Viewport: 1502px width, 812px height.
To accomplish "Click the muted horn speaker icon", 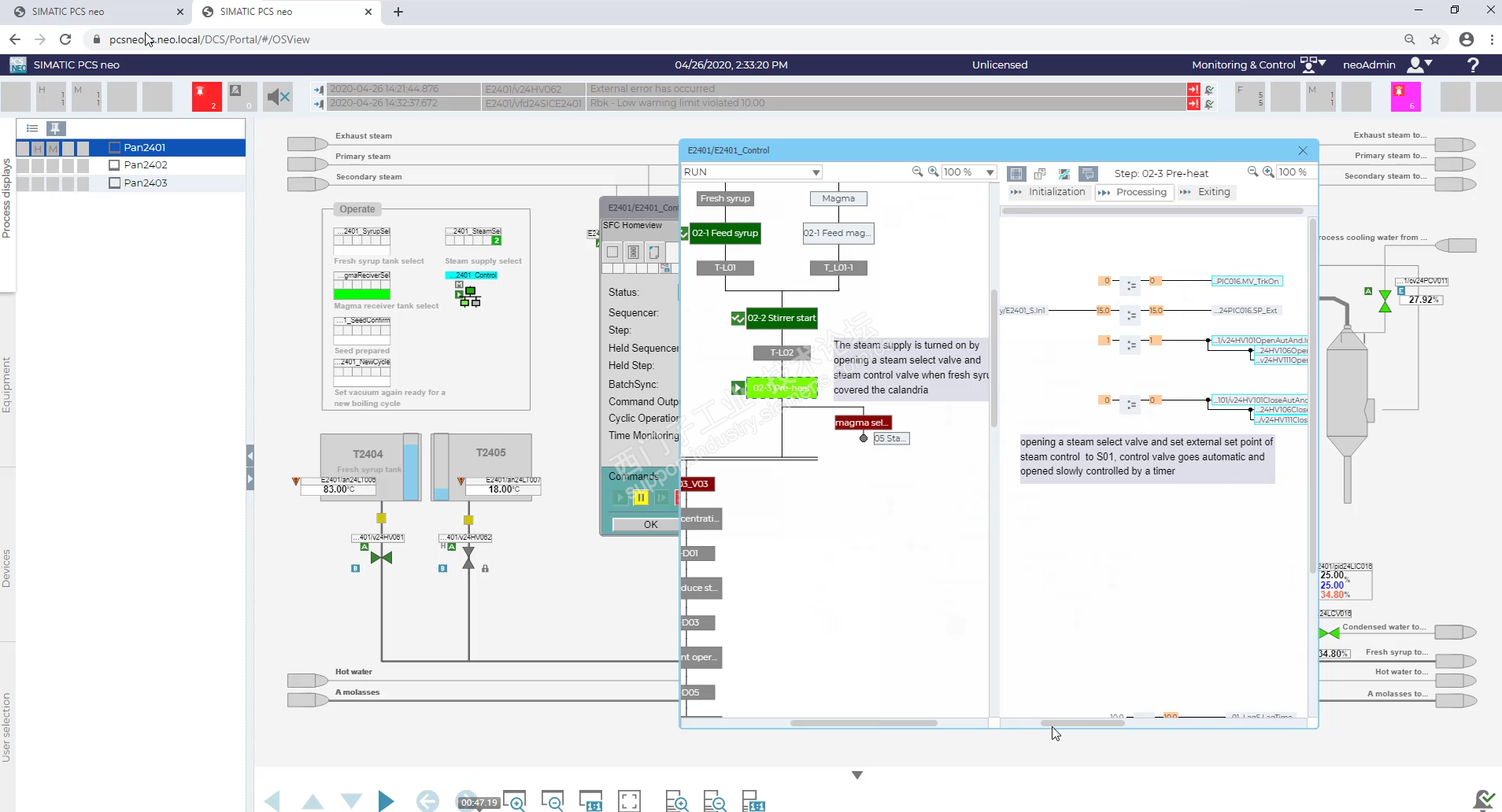I will pos(278,97).
